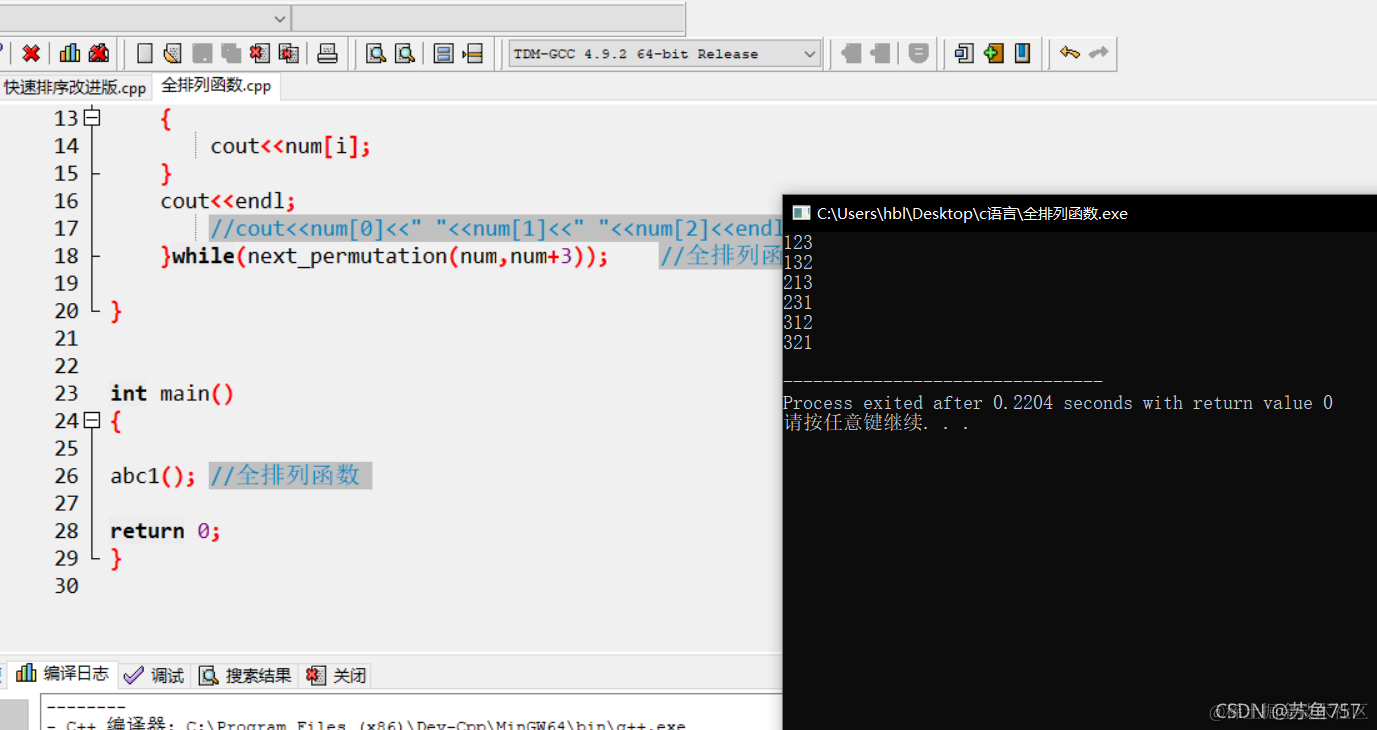The width and height of the screenshot is (1377, 730).
Task: Click the commented cout line 17
Action: [x=496, y=229]
